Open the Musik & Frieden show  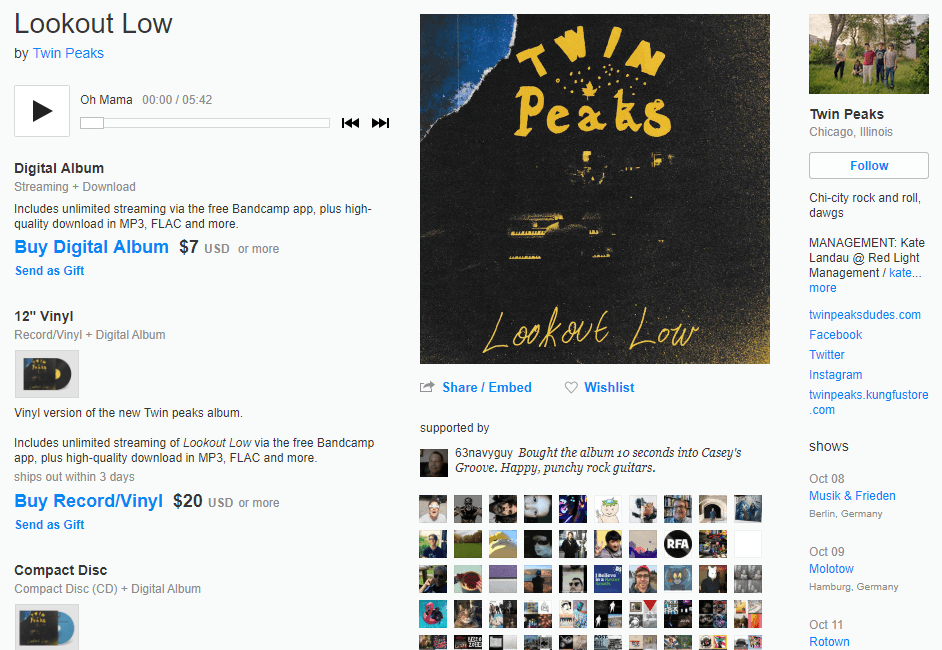click(852, 496)
